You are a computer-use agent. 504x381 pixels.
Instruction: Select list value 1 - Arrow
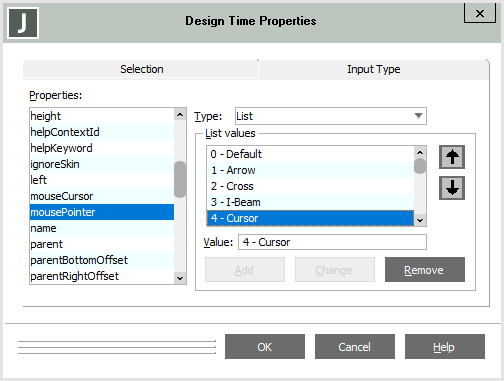(310, 170)
